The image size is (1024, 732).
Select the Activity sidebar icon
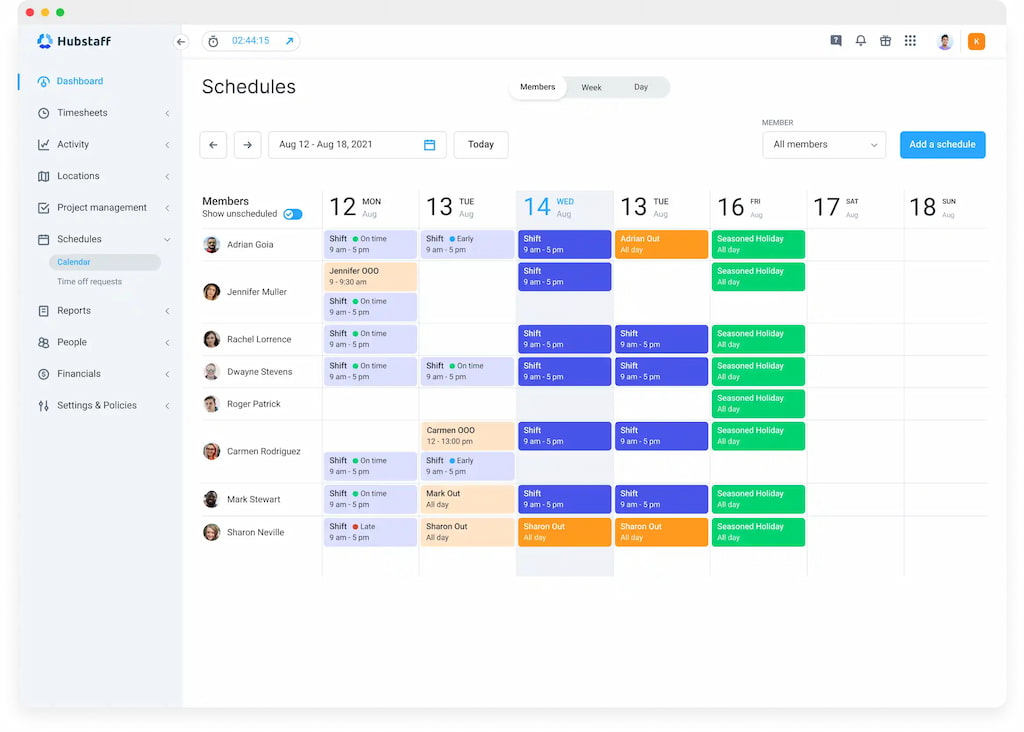point(43,144)
